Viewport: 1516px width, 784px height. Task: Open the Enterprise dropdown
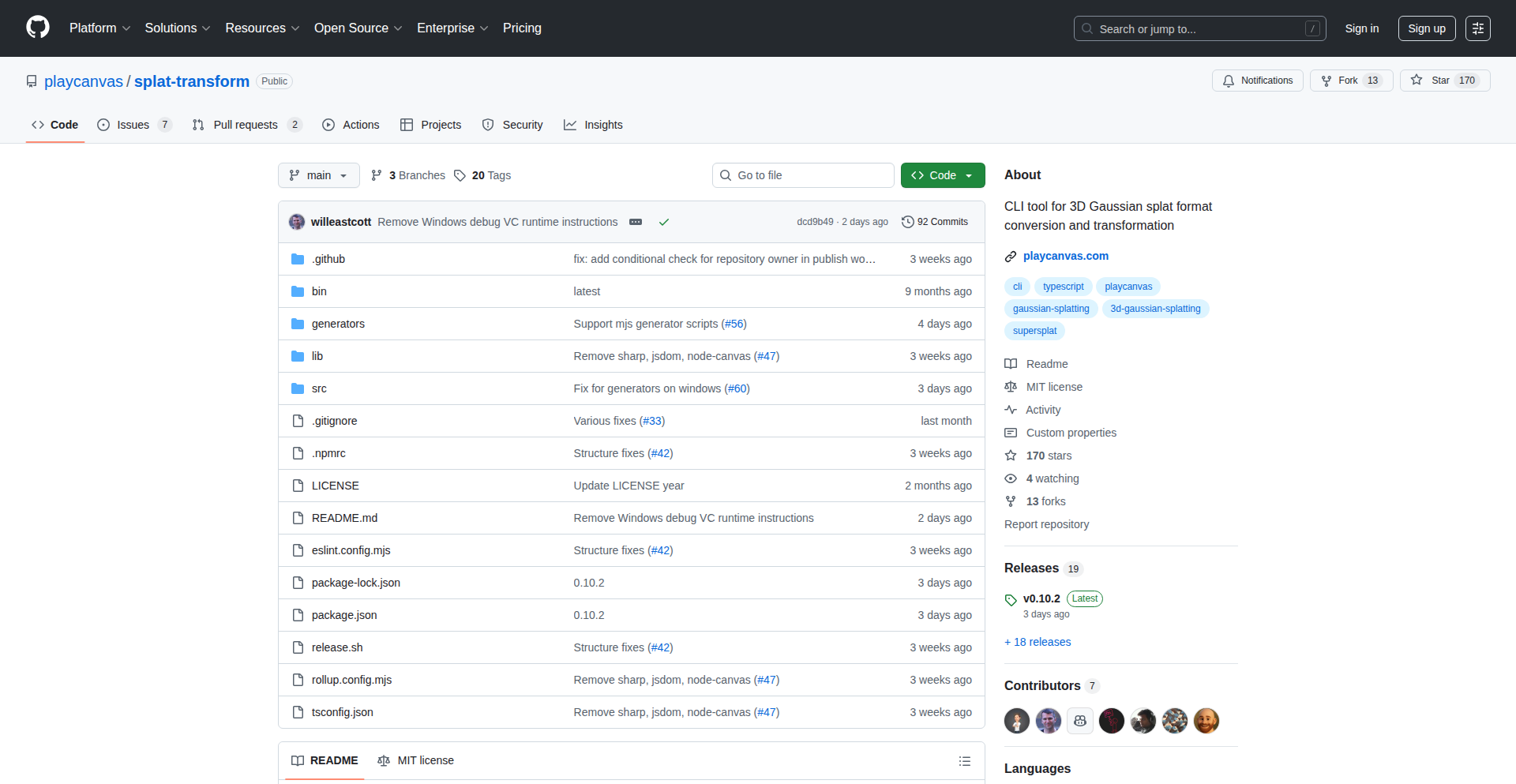point(452,28)
